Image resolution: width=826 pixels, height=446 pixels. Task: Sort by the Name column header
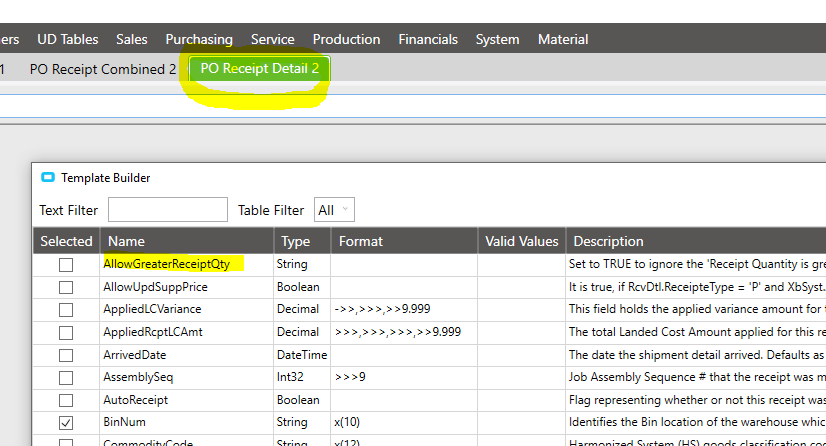187,241
